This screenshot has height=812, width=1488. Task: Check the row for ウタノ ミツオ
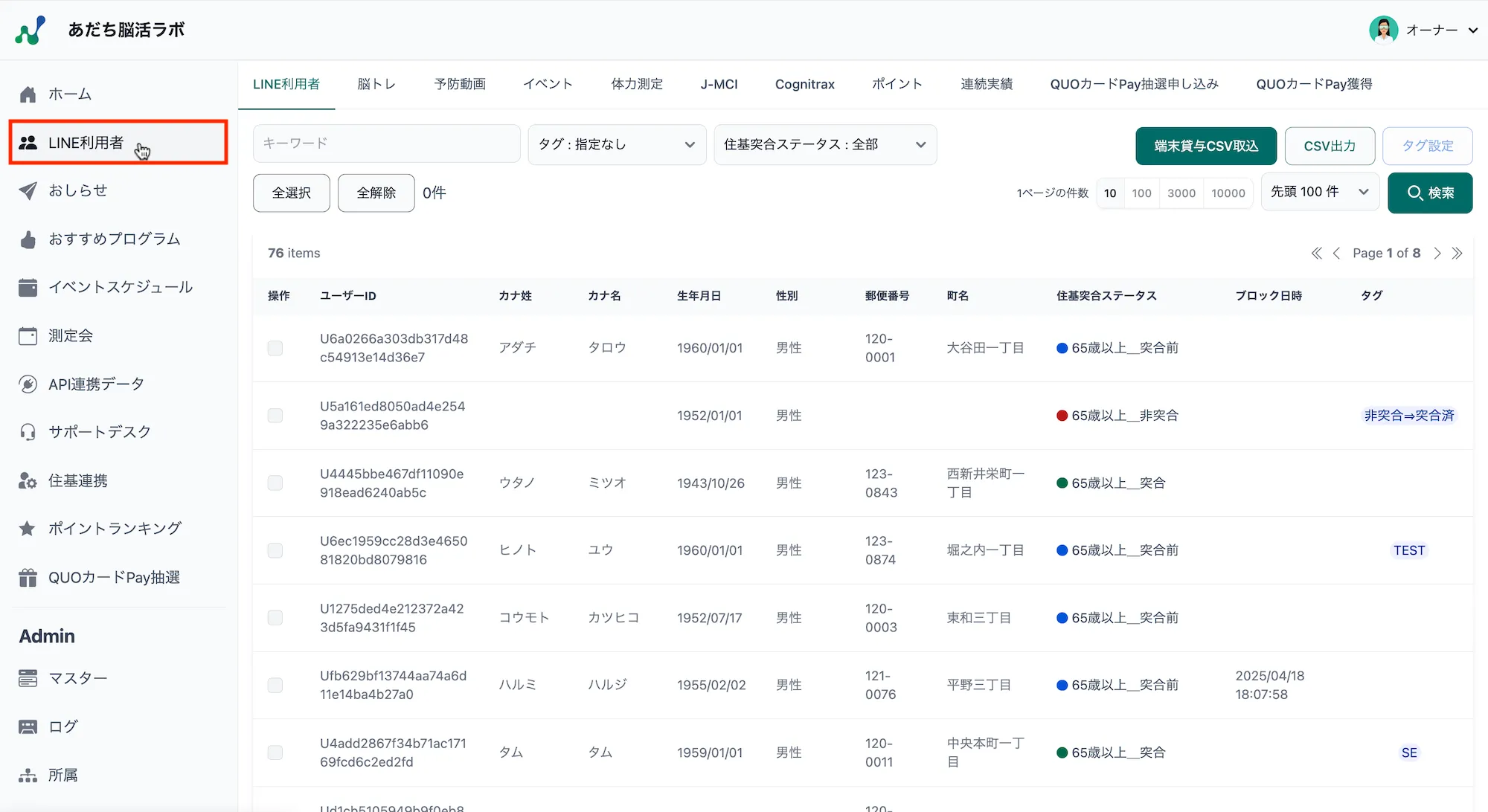click(275, 483)
